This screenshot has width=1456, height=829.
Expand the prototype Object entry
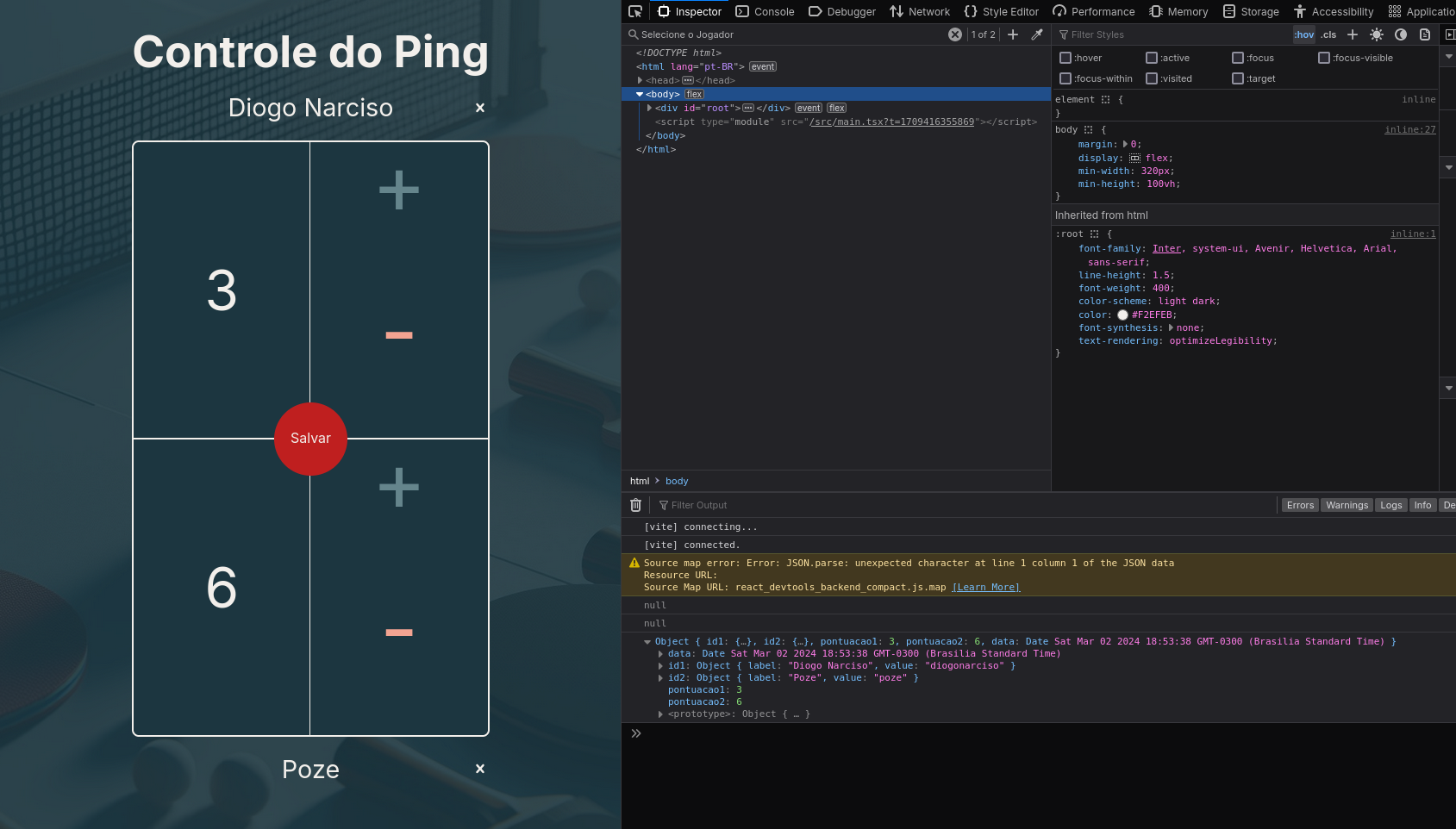pyautogui.click(x=661, y=714)
